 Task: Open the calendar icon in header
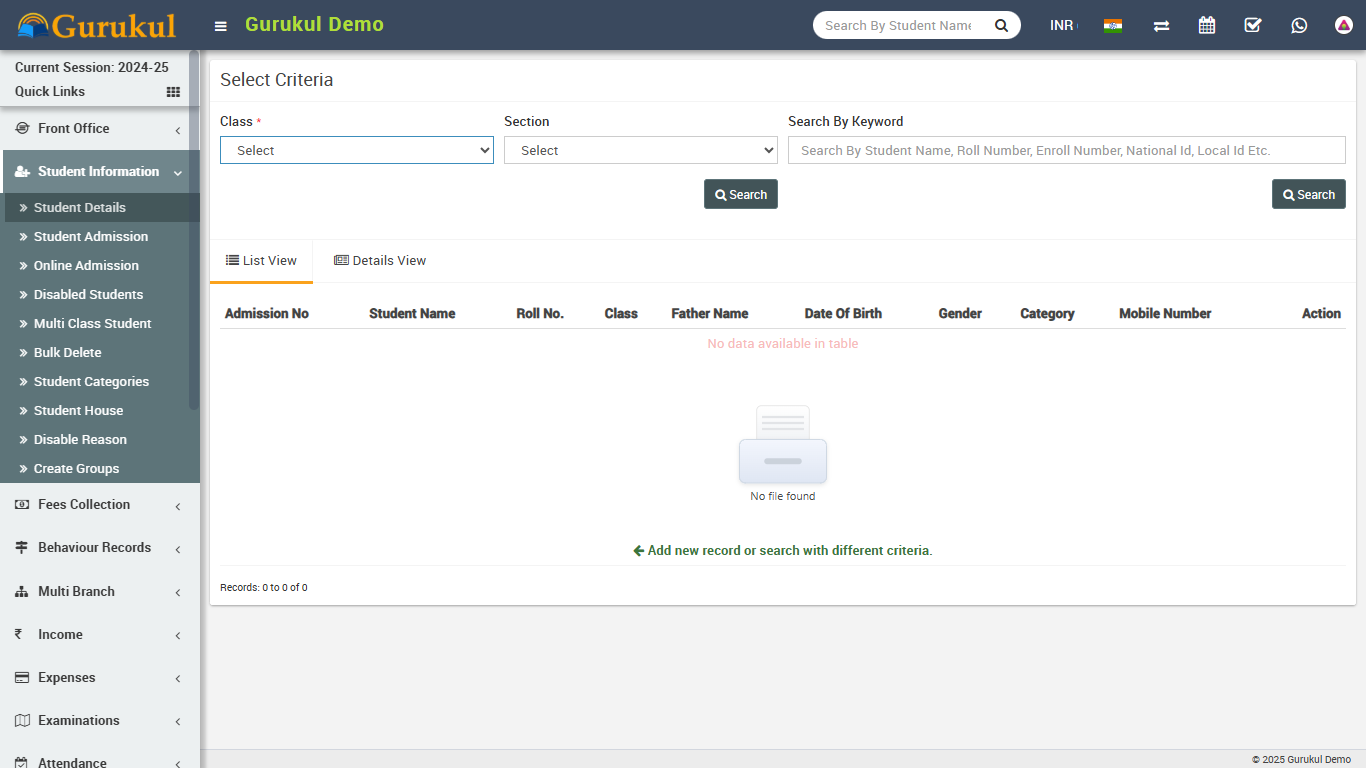pos(1207,26)
